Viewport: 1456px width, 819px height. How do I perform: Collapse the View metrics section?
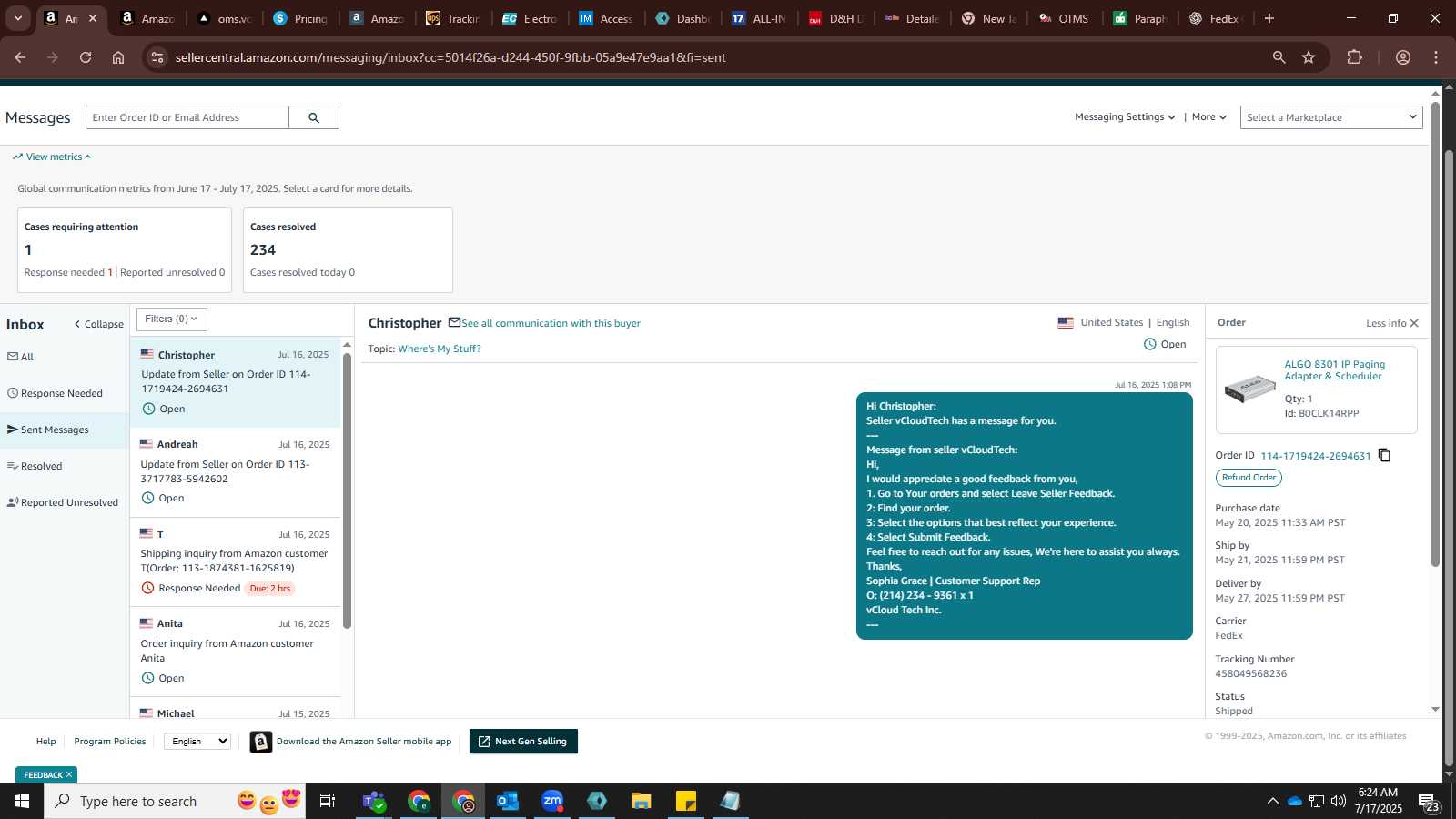pyautogui.click(x=52, y=157)
